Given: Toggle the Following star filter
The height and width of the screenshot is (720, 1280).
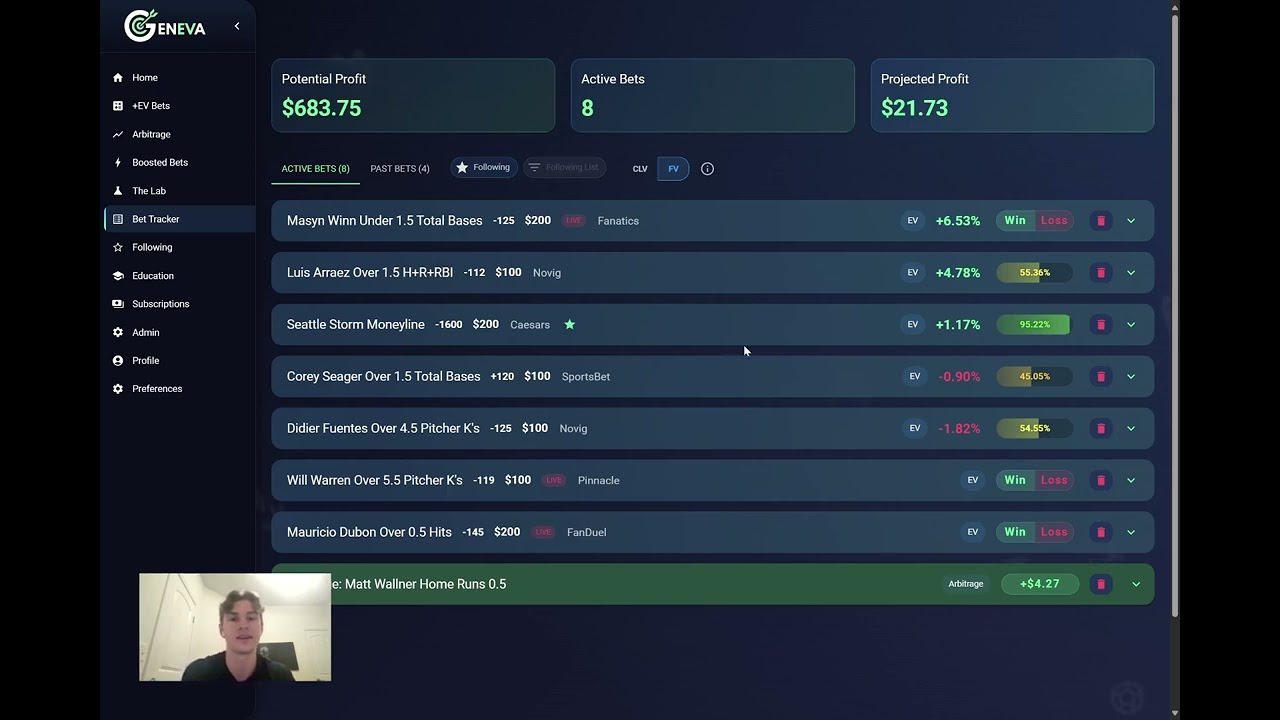Looking at the screenshot, I should pos(483,168).
